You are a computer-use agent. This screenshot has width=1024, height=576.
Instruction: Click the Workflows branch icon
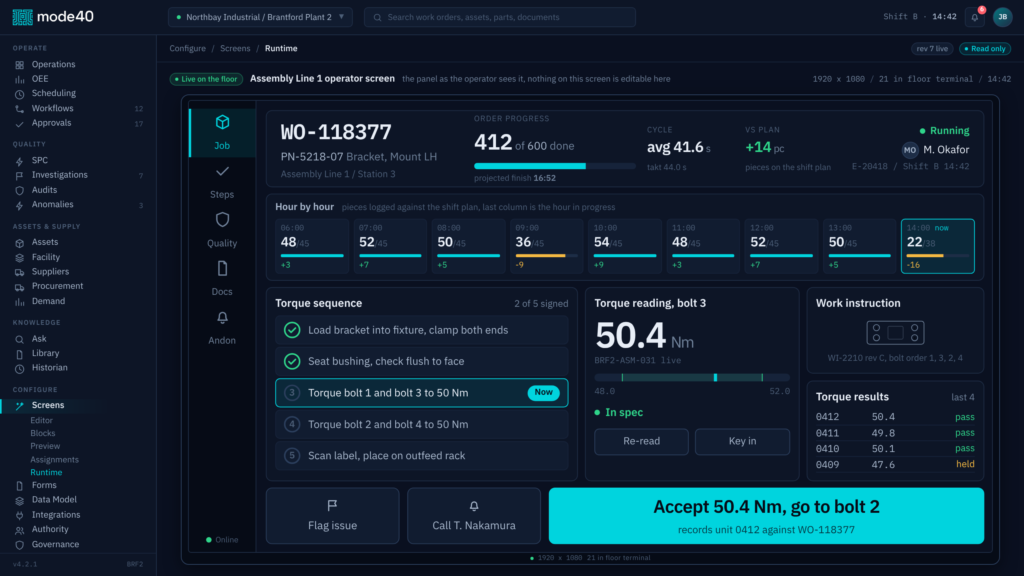[x=20, y=108]
